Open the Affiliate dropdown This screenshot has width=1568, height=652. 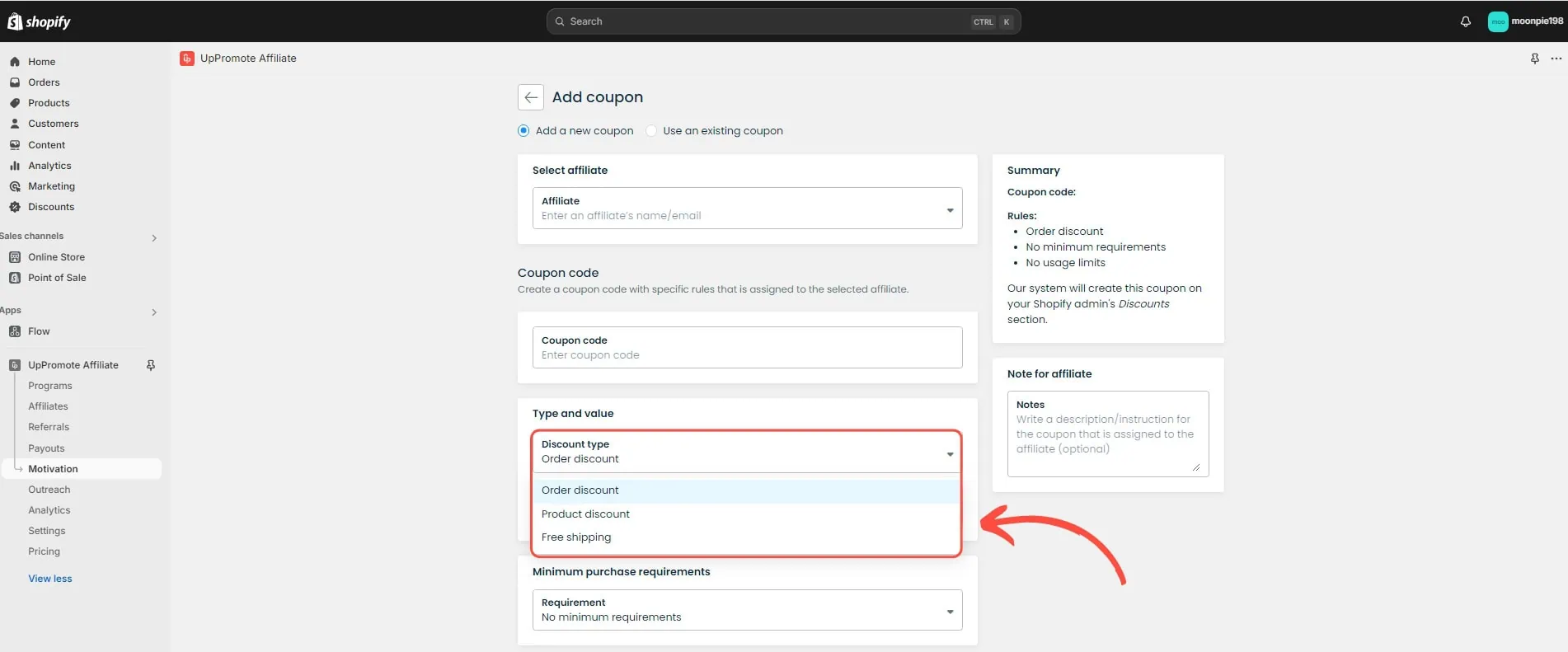[x=746, y=209]
